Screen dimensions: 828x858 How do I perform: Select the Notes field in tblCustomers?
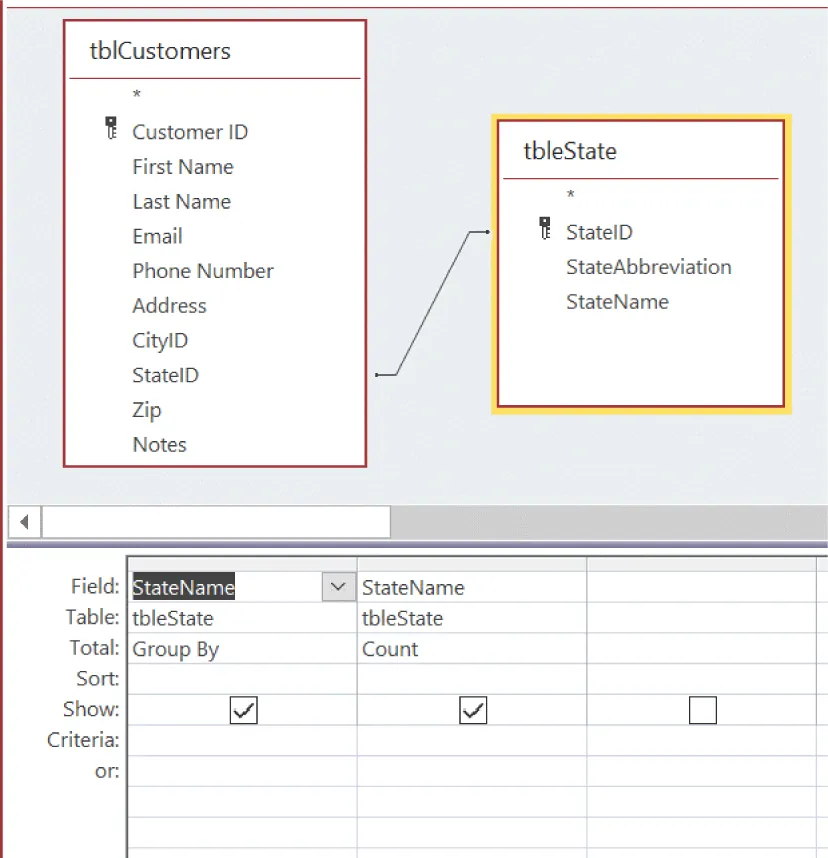[x=159, y=444]
